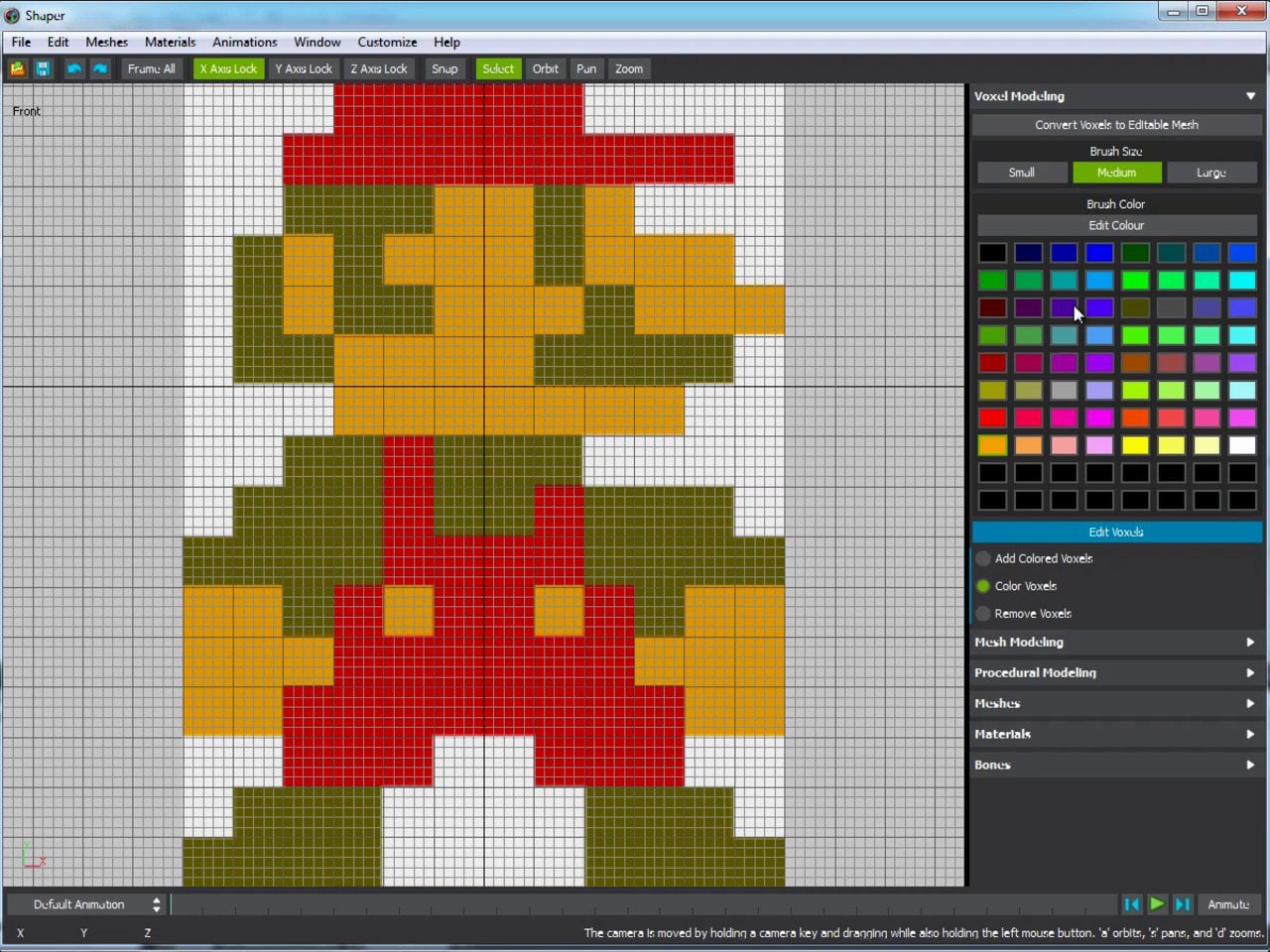Pick the dark gray color swatch
This screenshot has width=1270, height=952.
(1171, 307)
